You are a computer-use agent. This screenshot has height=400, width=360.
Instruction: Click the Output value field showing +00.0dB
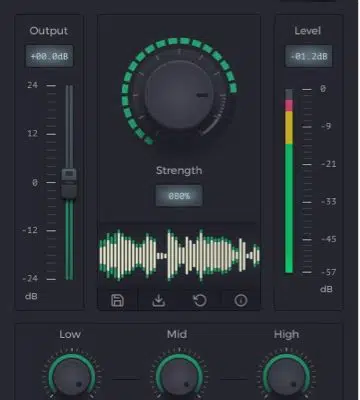[49, 56]
